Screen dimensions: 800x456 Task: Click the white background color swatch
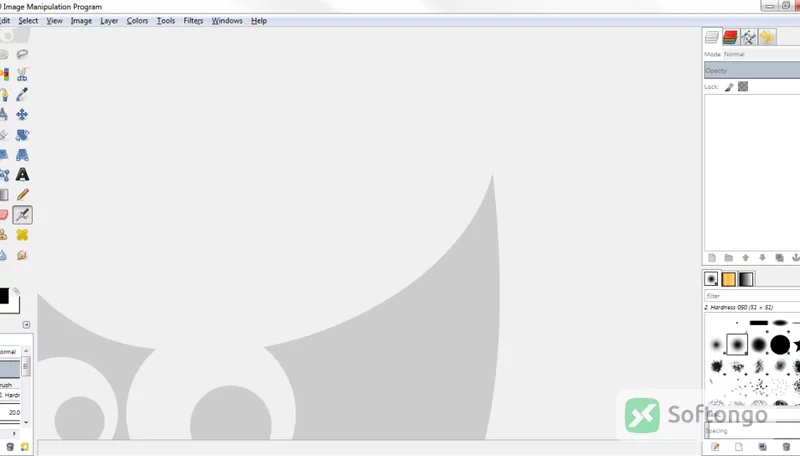click(14, 308)
